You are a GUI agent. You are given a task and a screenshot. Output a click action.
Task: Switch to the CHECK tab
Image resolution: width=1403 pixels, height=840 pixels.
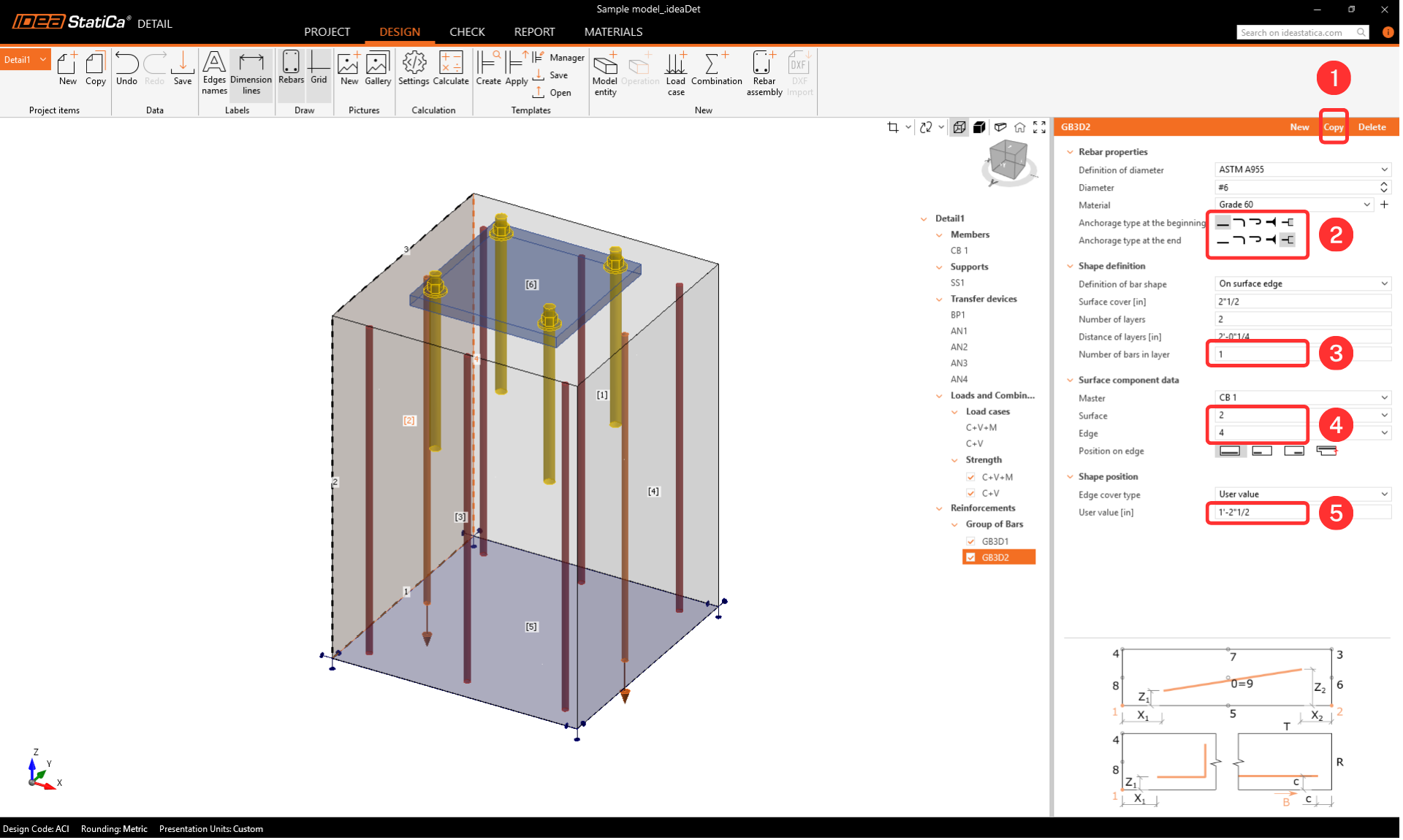[467, 31]
